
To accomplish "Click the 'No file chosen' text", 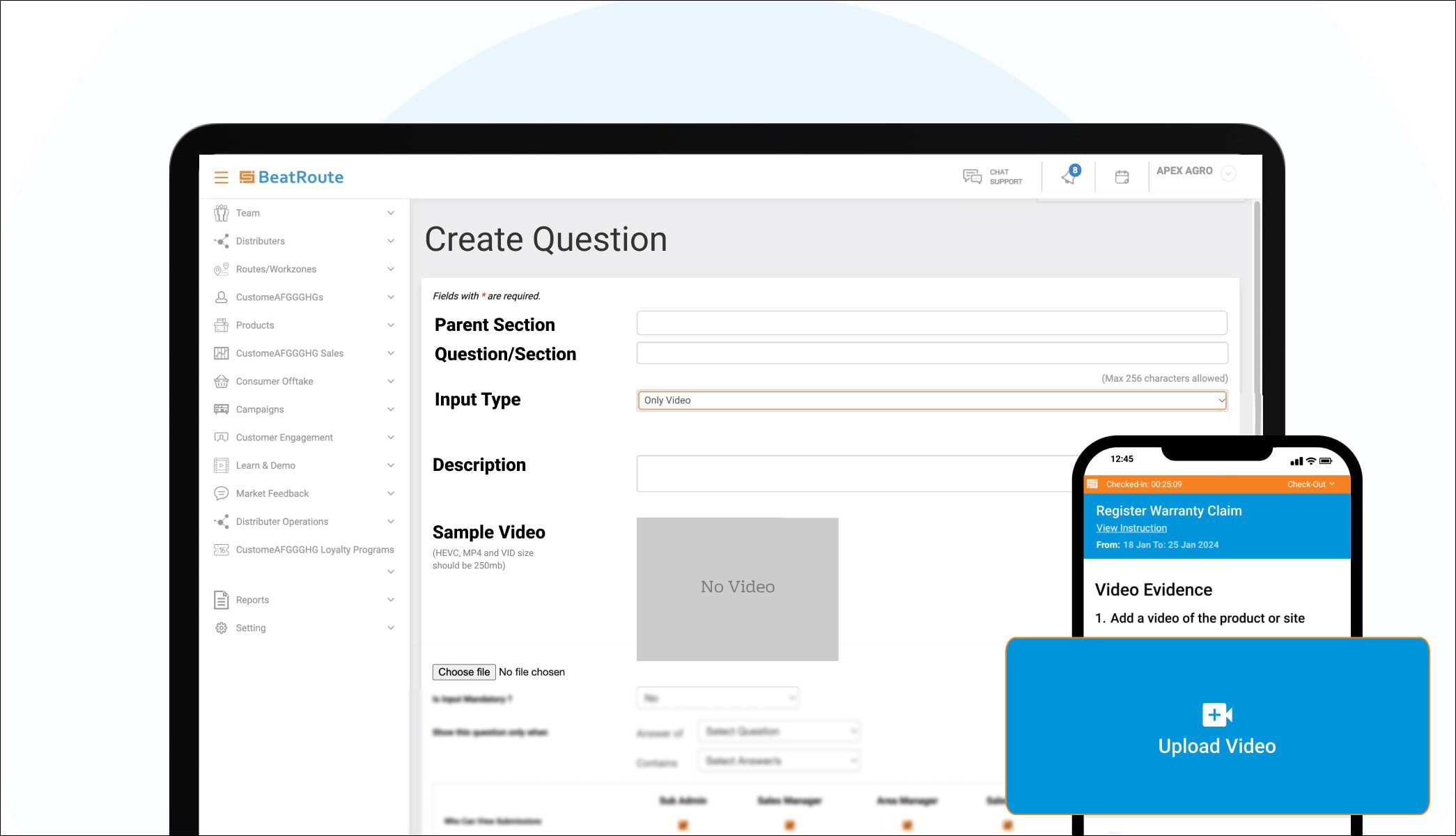I will tap(532, 672).
